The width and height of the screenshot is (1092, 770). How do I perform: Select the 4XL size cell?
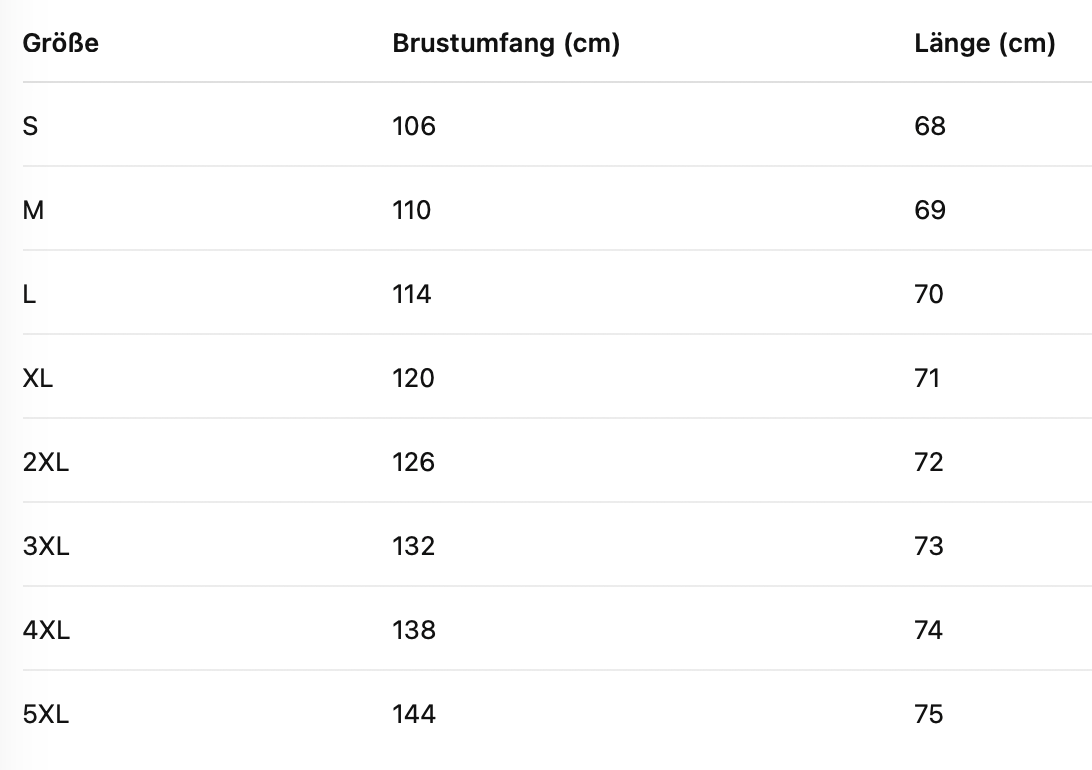(x=46, y=630)
